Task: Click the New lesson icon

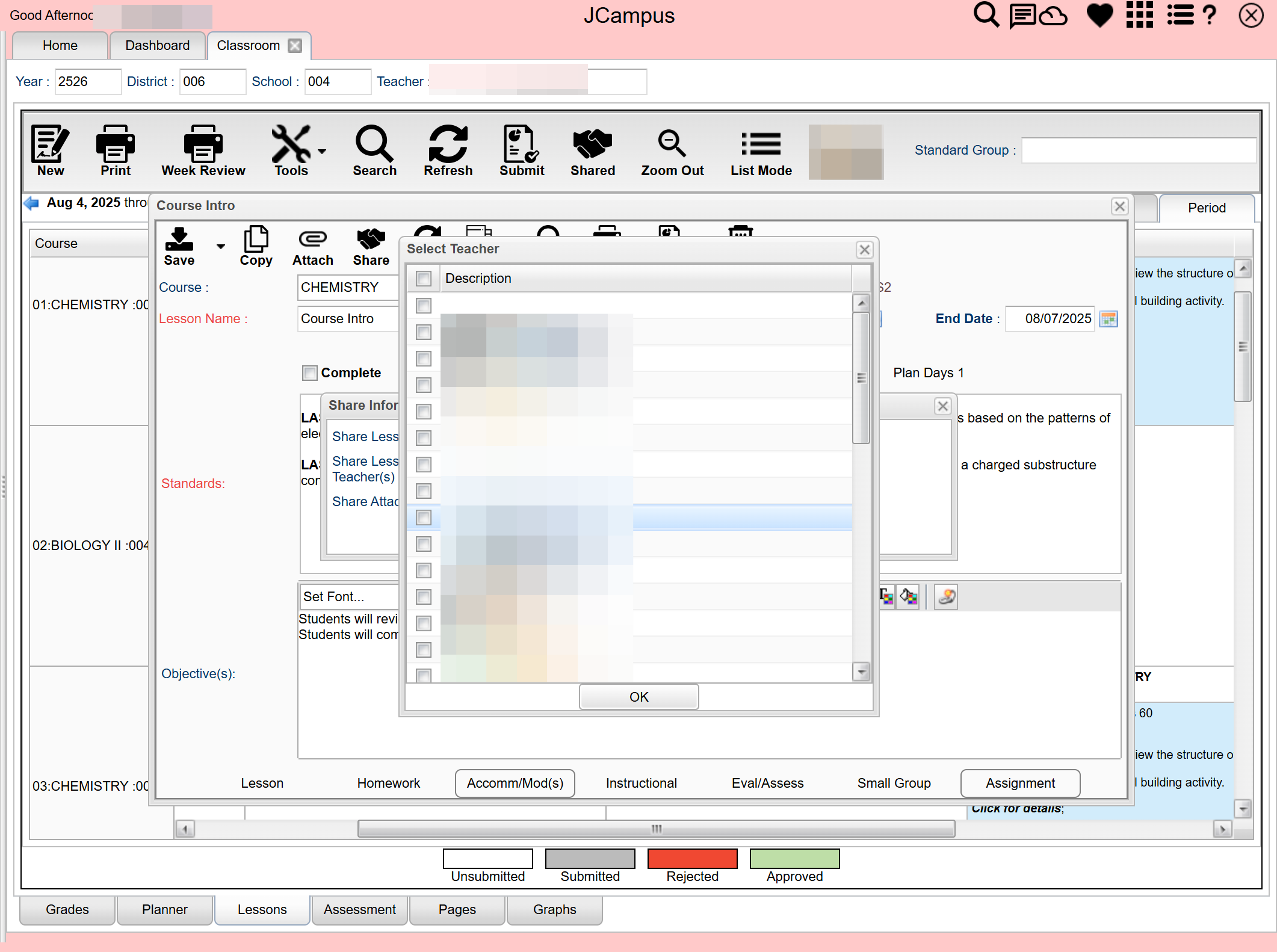Action: click(x=51, y=150)
